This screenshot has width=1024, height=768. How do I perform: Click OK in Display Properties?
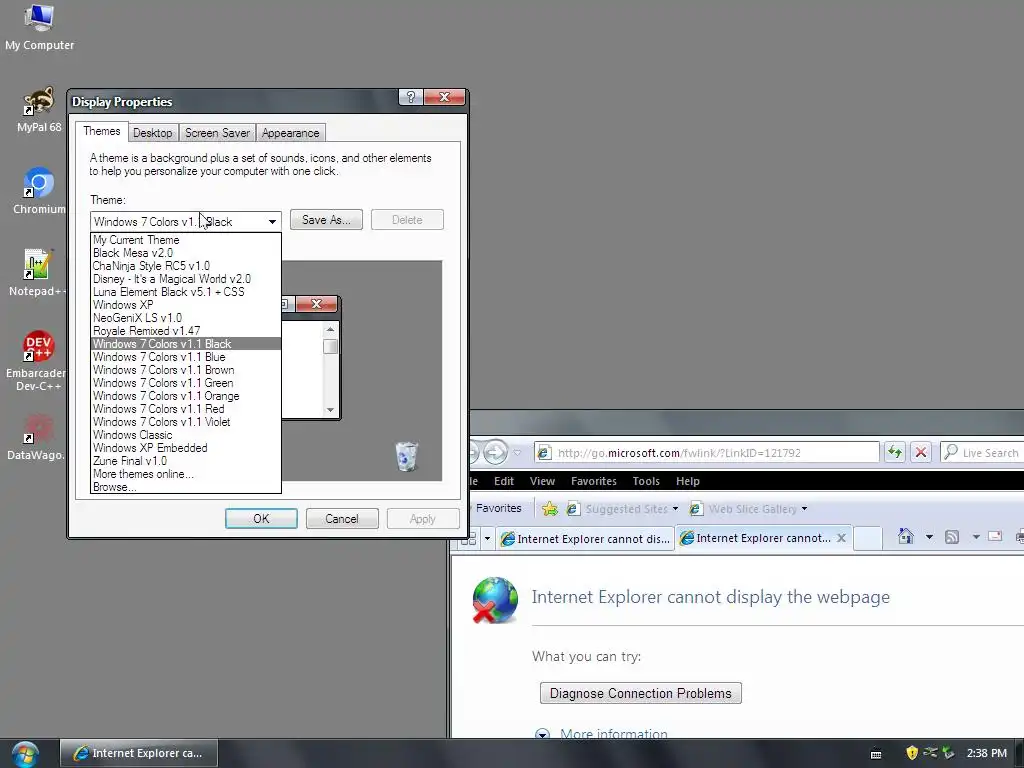[261, 519]
